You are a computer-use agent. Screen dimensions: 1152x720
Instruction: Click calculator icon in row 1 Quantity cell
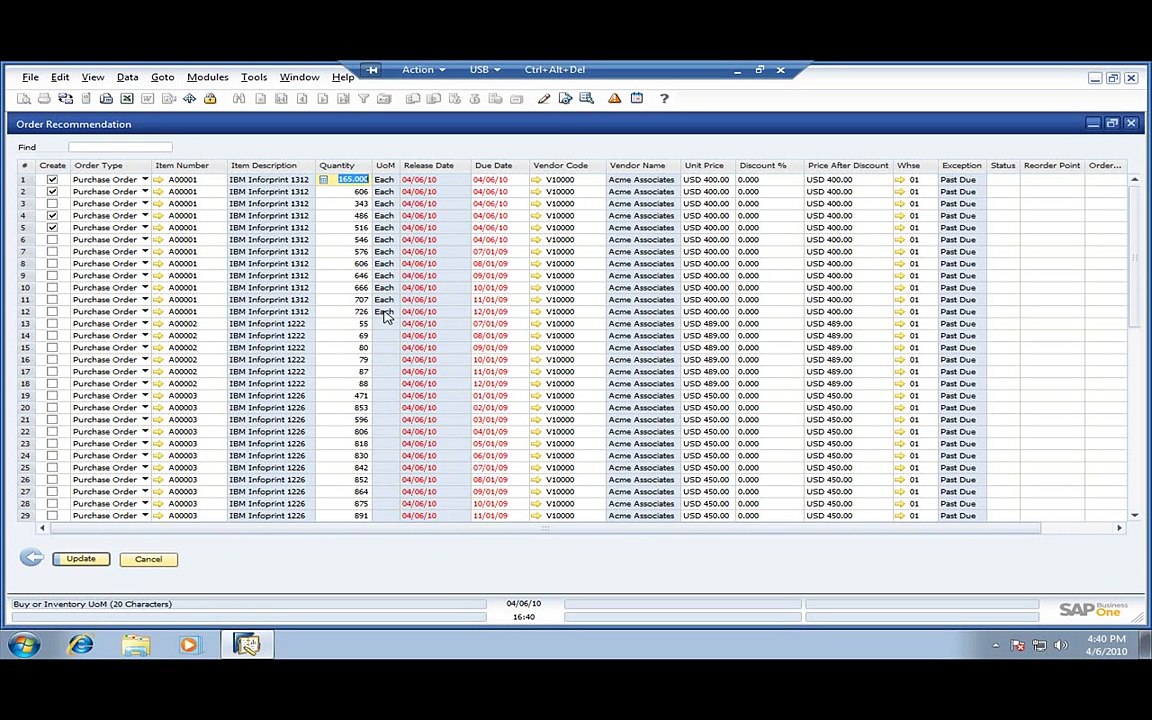(323, 179)
